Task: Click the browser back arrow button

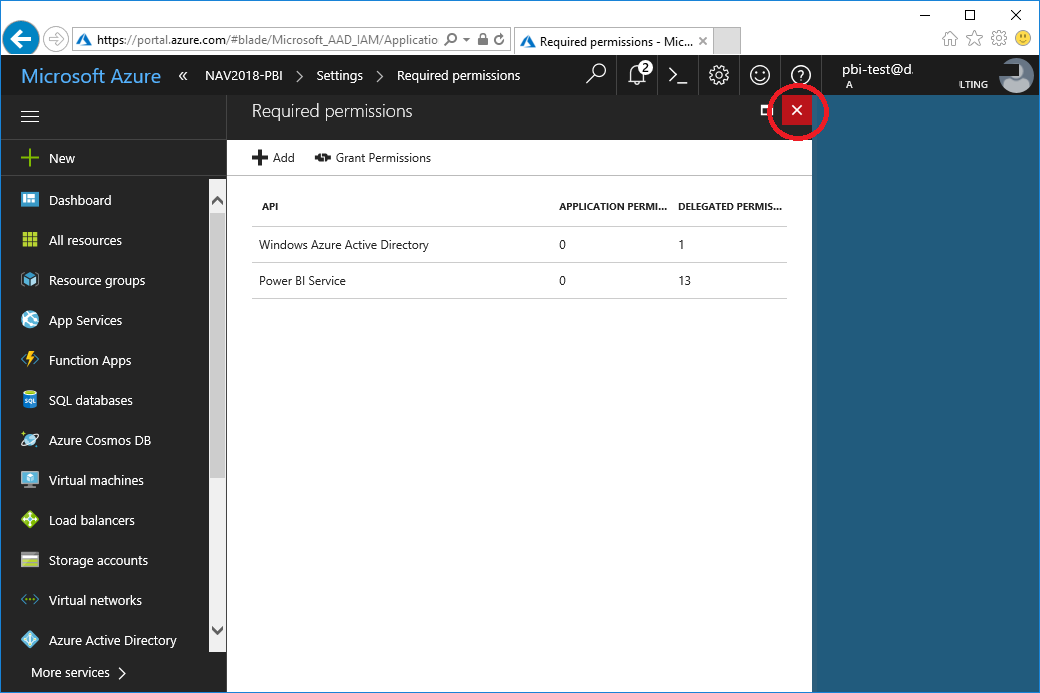Action: click(x=21, y=39)
